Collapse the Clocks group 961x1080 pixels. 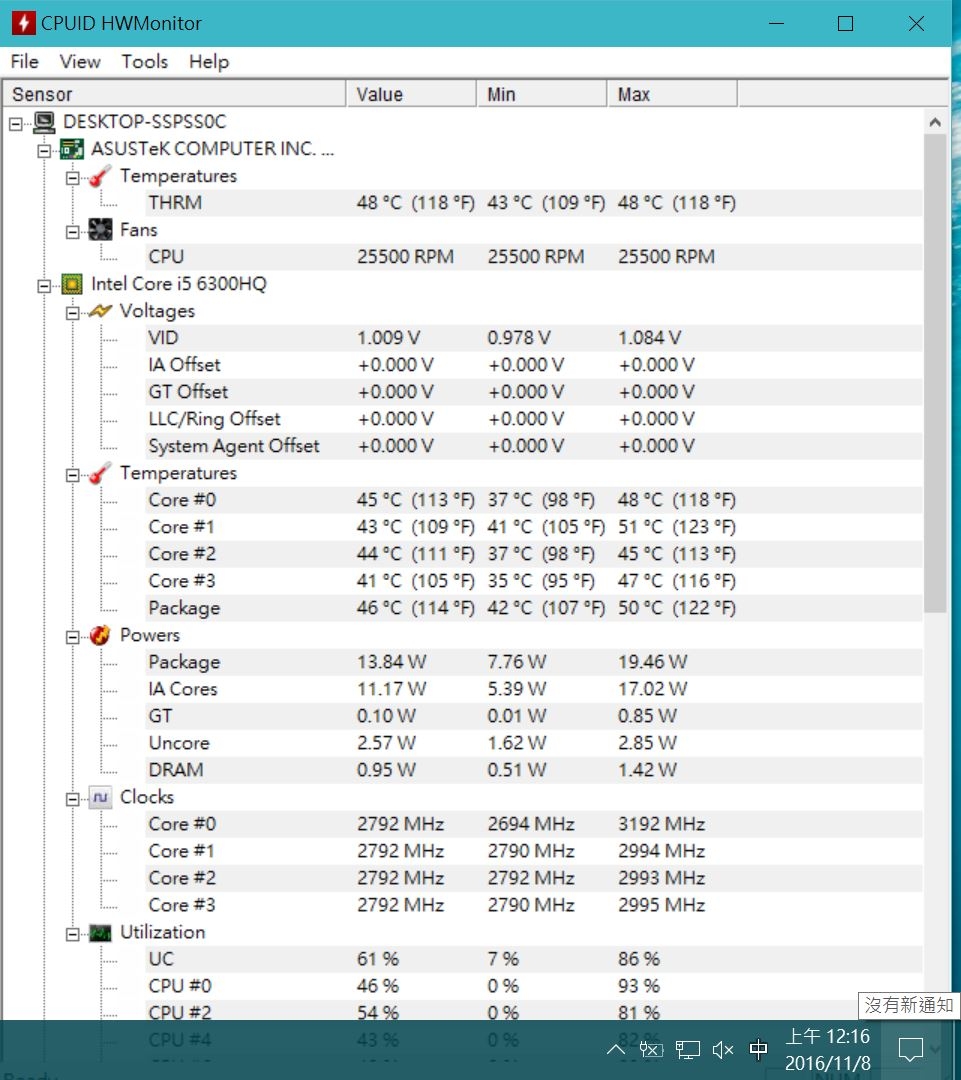click(72, 800)
